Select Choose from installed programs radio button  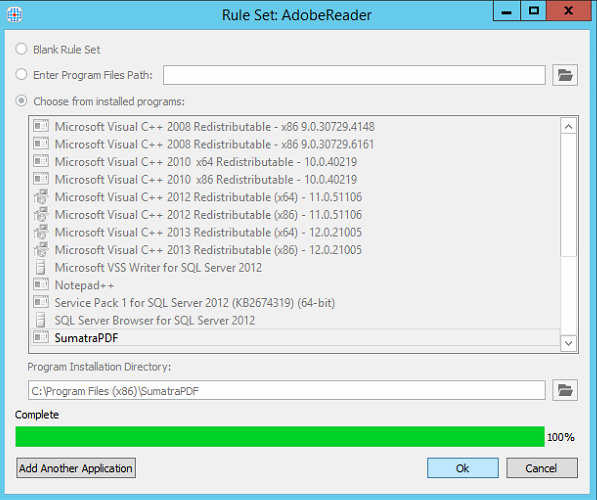pyautogui.click(x=21, y=101)
